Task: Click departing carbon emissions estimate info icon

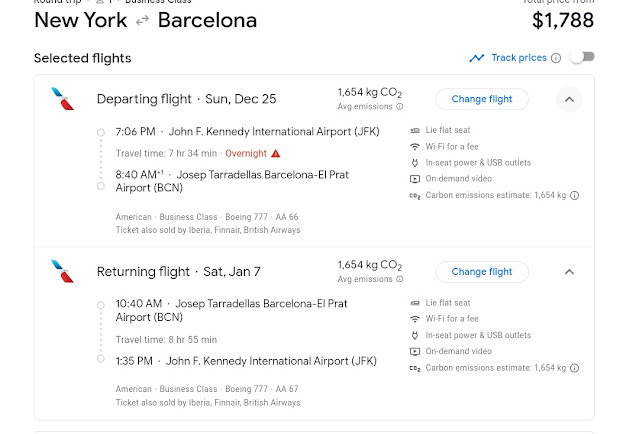Action: pos(574,196)
